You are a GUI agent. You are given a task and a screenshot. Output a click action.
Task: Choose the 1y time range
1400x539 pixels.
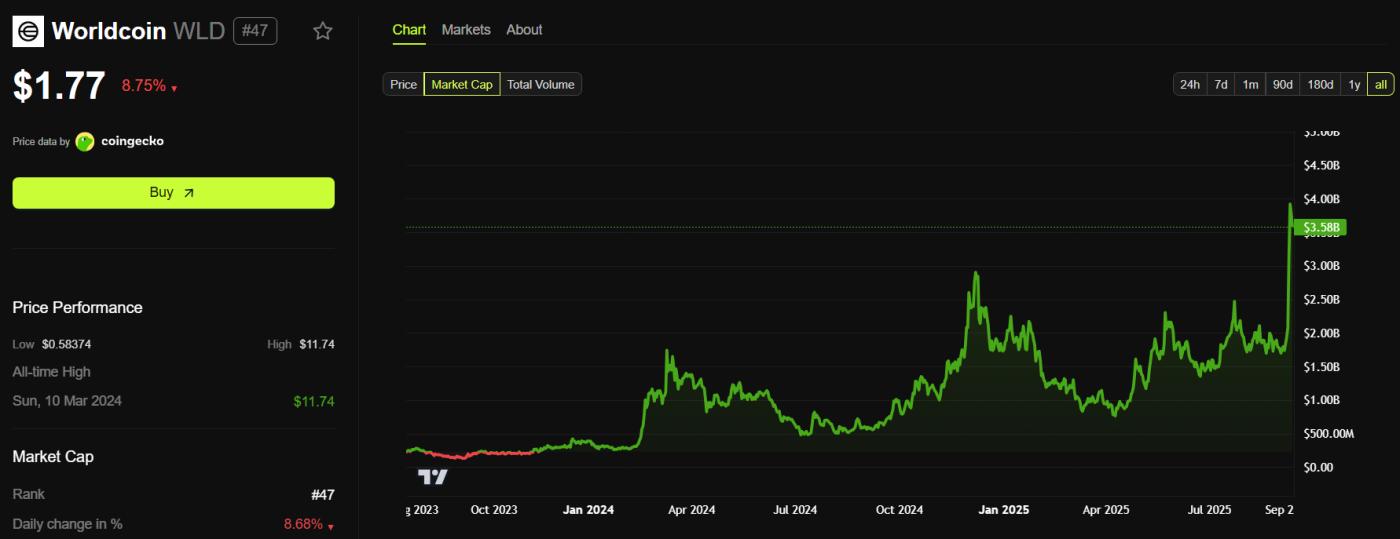[x=1354, y=84]
